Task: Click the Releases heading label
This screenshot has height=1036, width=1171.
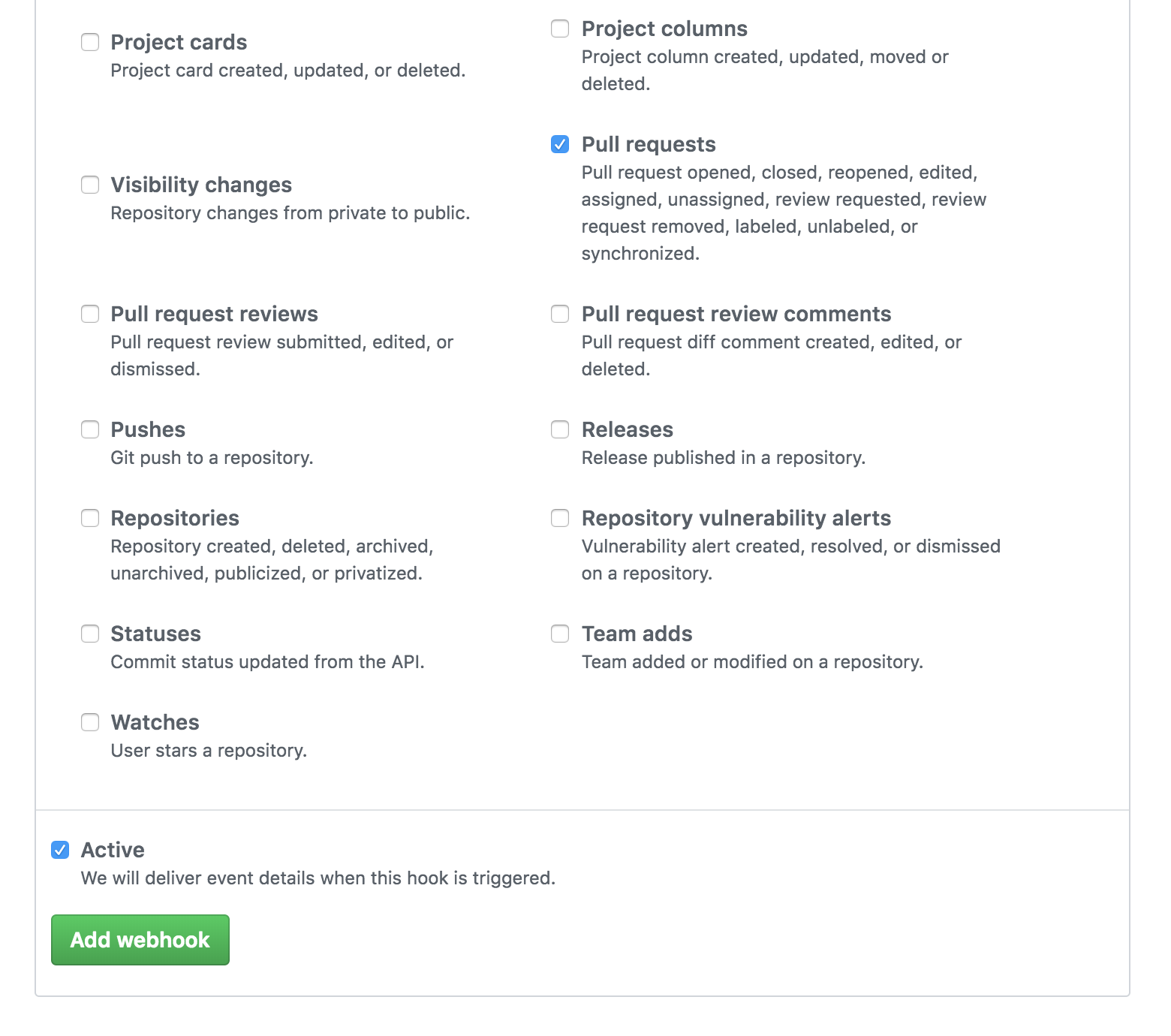Action: [628, 429]
